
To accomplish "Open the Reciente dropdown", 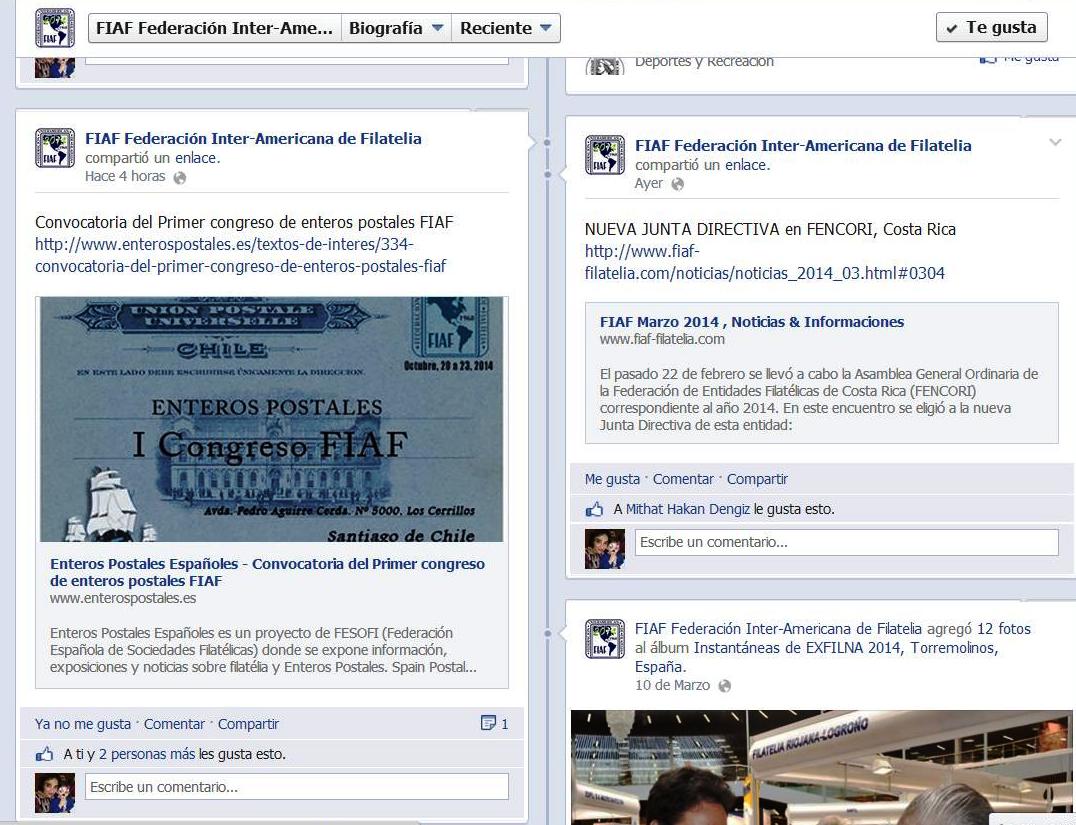I will click(506, 27).
